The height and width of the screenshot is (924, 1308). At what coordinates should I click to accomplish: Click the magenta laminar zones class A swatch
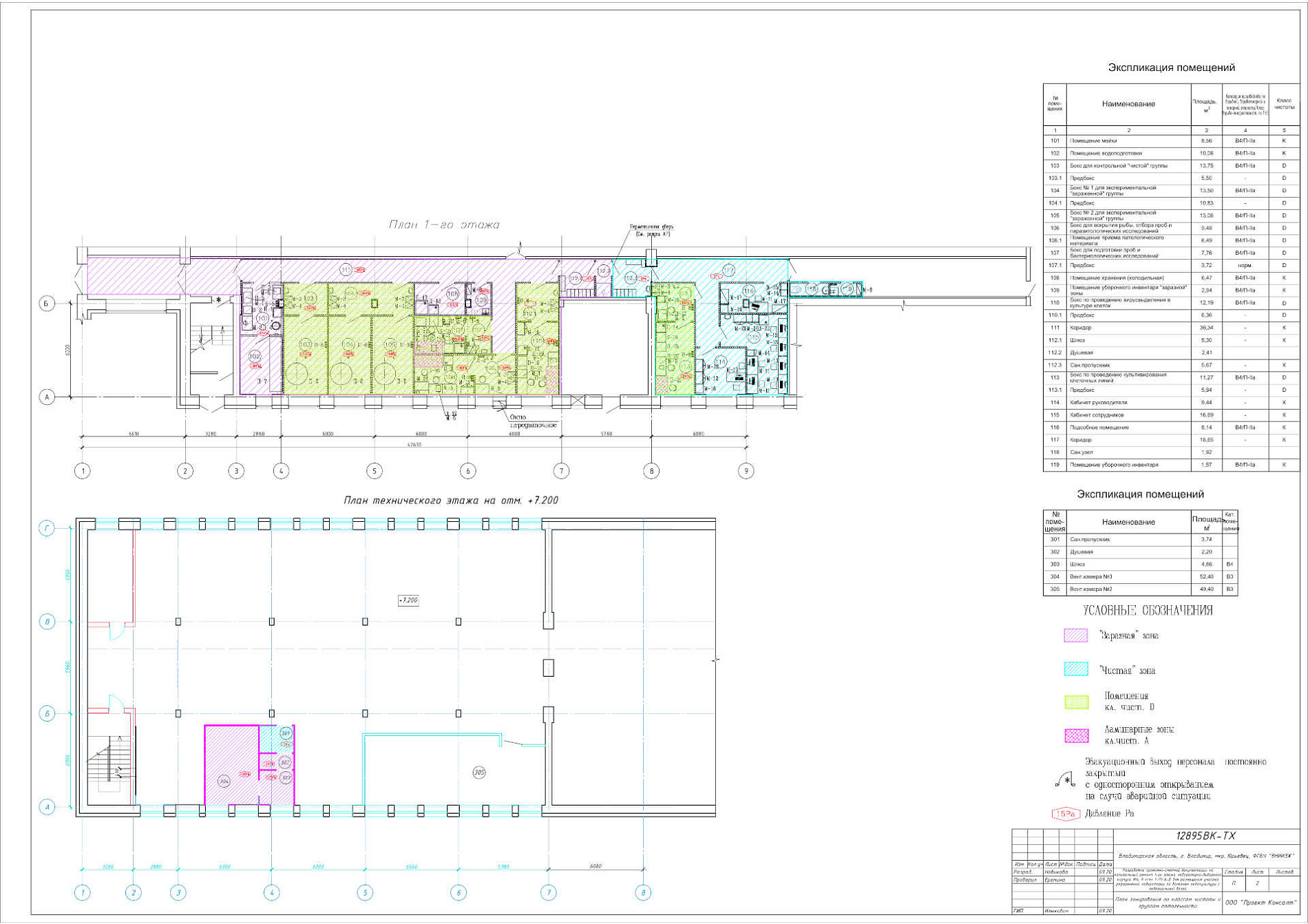(1076, 735)
